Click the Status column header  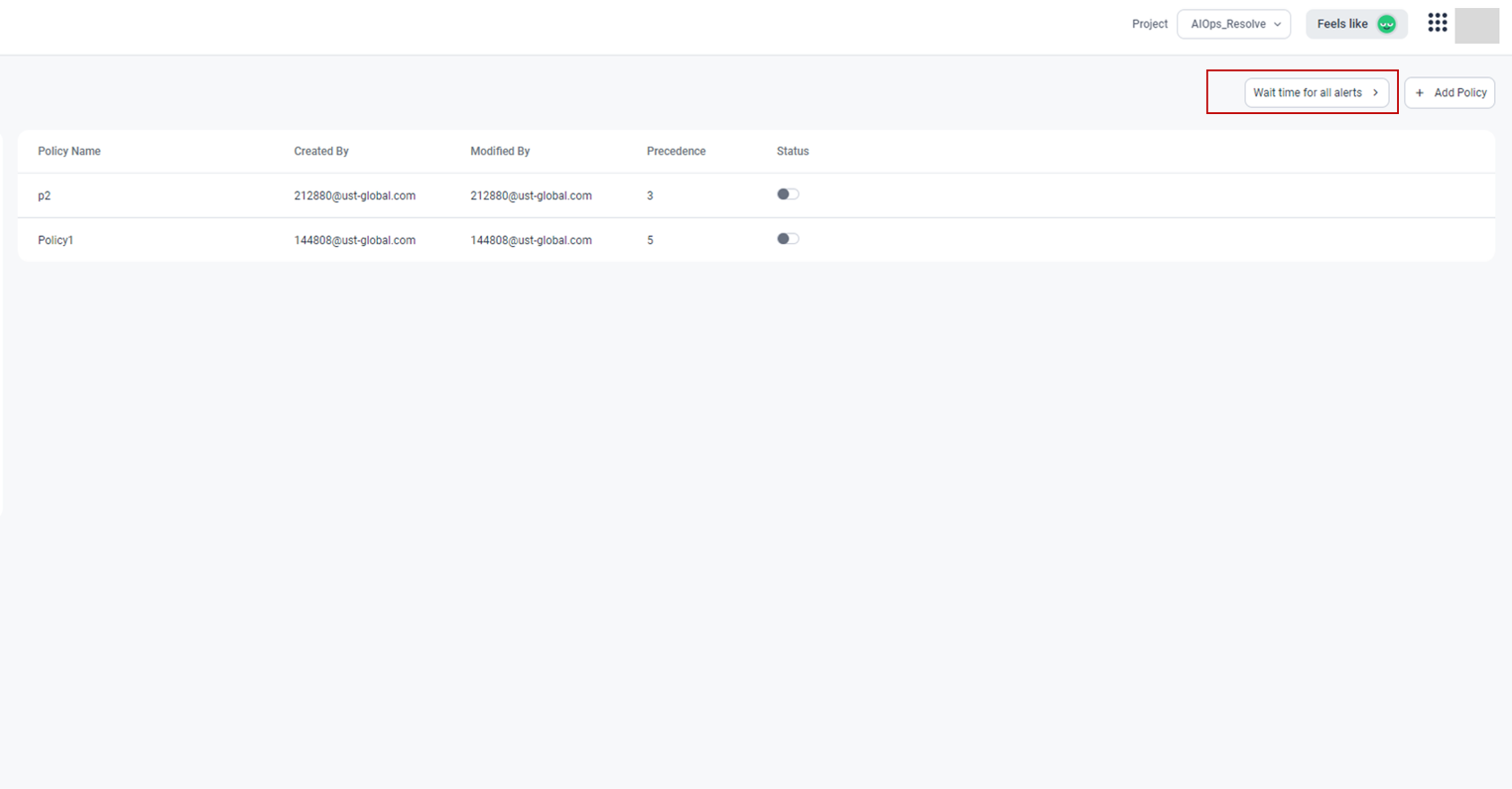pyautogui.click(x=792, y=151)
